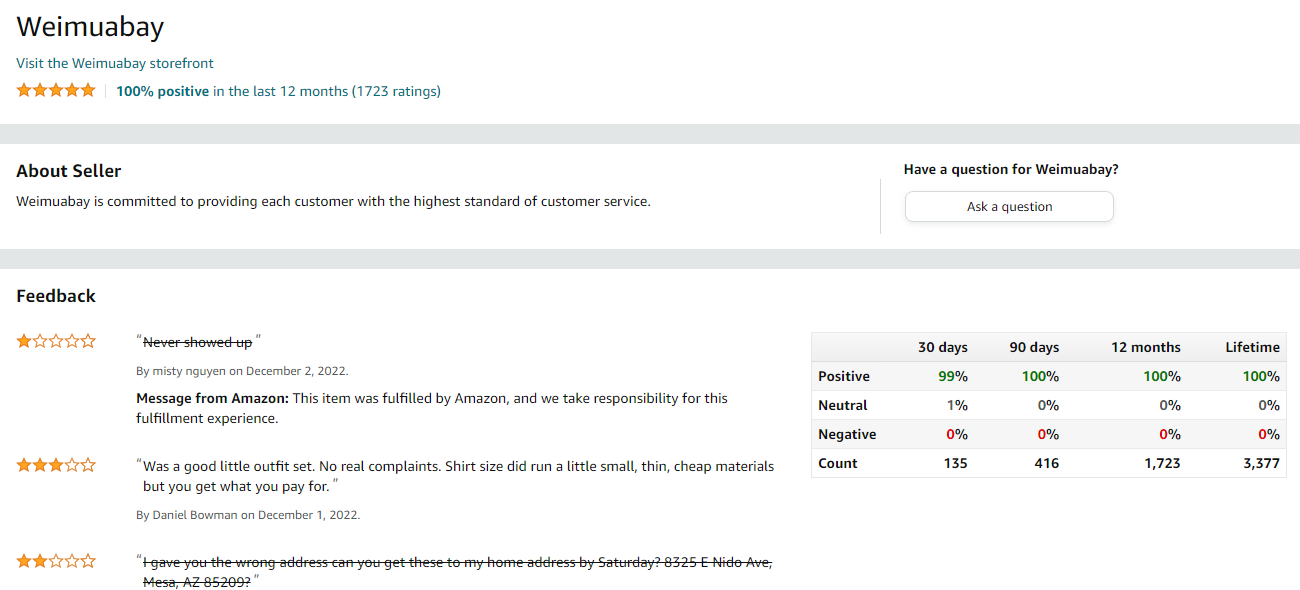Click the 100% positive rating link

pyautogui.click(x=163, y=91)
